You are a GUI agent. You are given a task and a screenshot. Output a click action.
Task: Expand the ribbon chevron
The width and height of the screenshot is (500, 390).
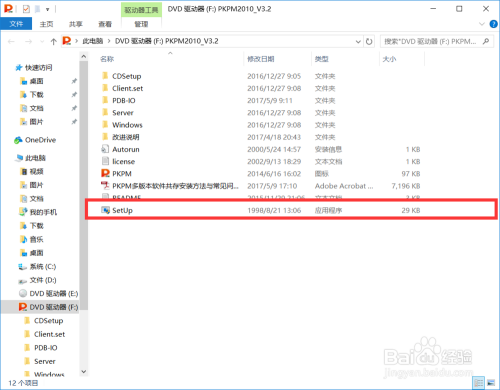482,24
